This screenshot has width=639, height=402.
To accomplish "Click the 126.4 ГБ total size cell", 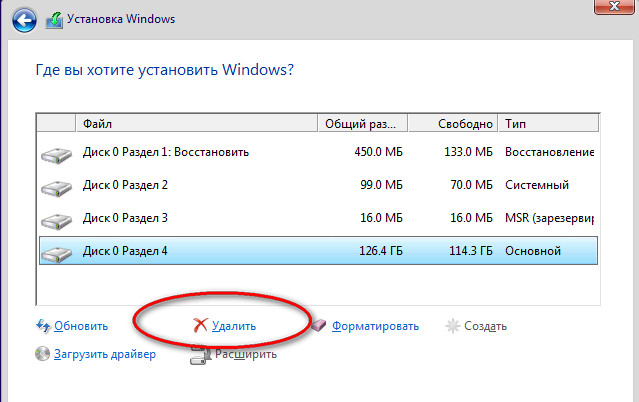I will coord(381,251).
